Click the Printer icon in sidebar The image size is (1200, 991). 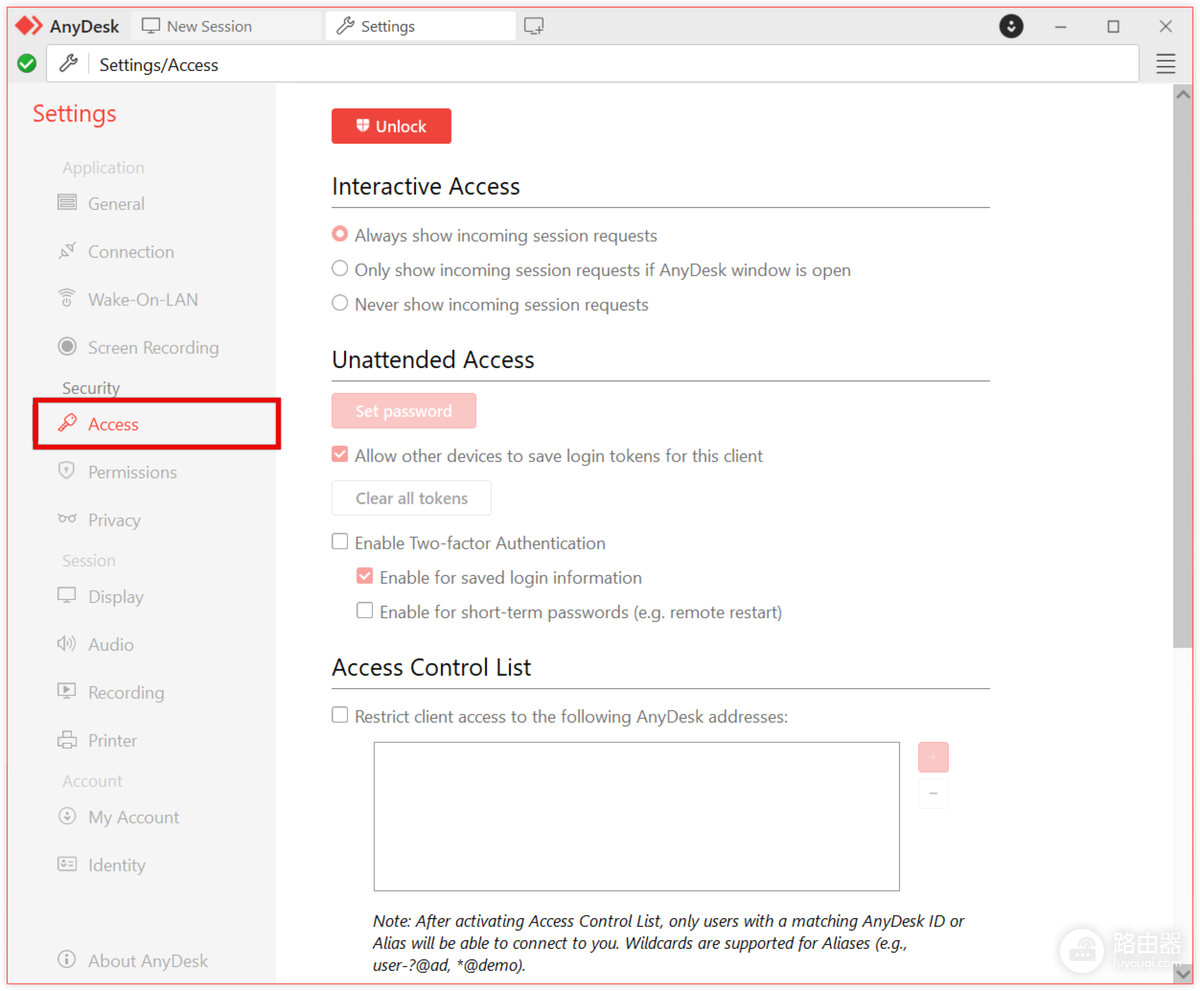(x=67, y=740)
